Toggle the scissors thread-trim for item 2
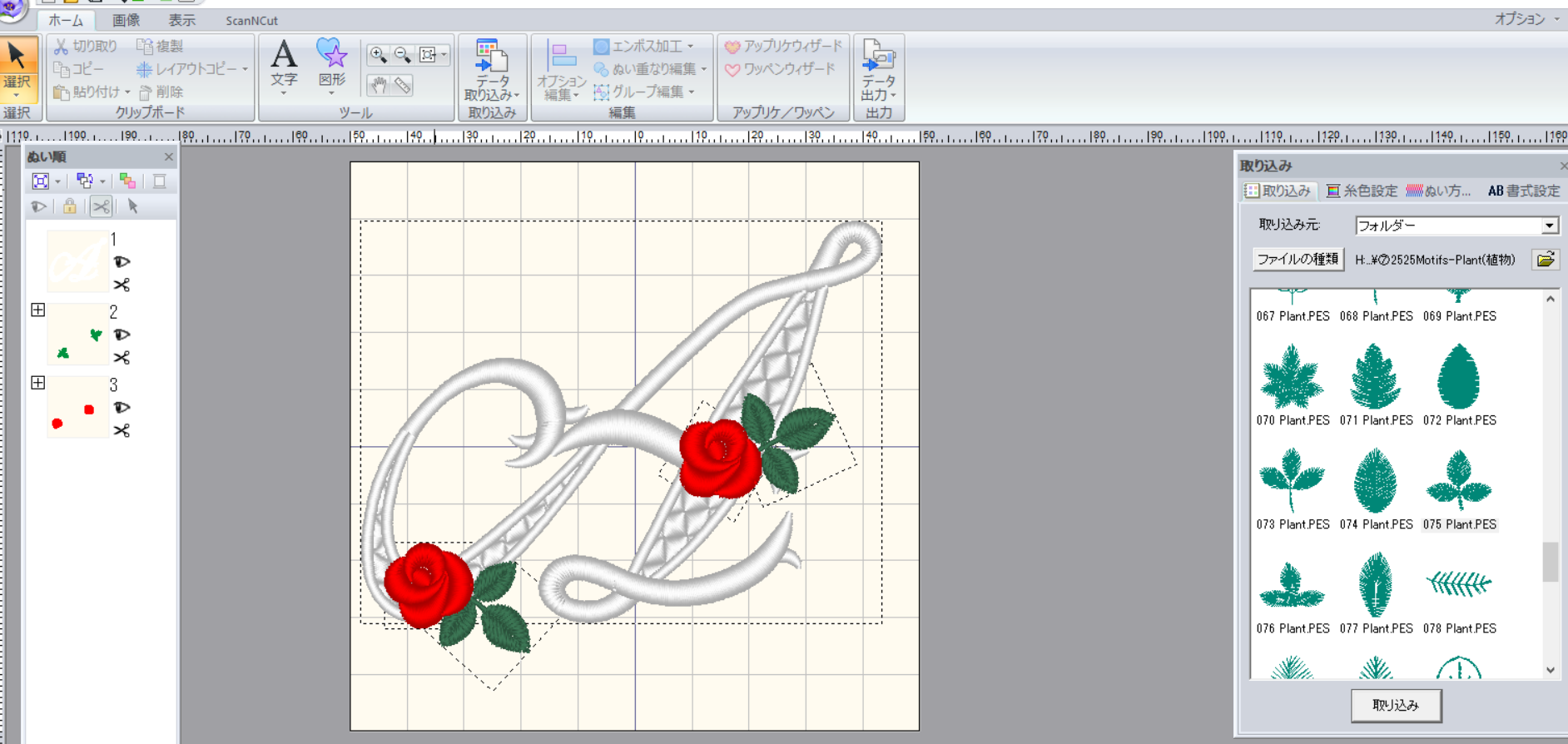This screenshot has height=744, width=1568. point(122,358)
